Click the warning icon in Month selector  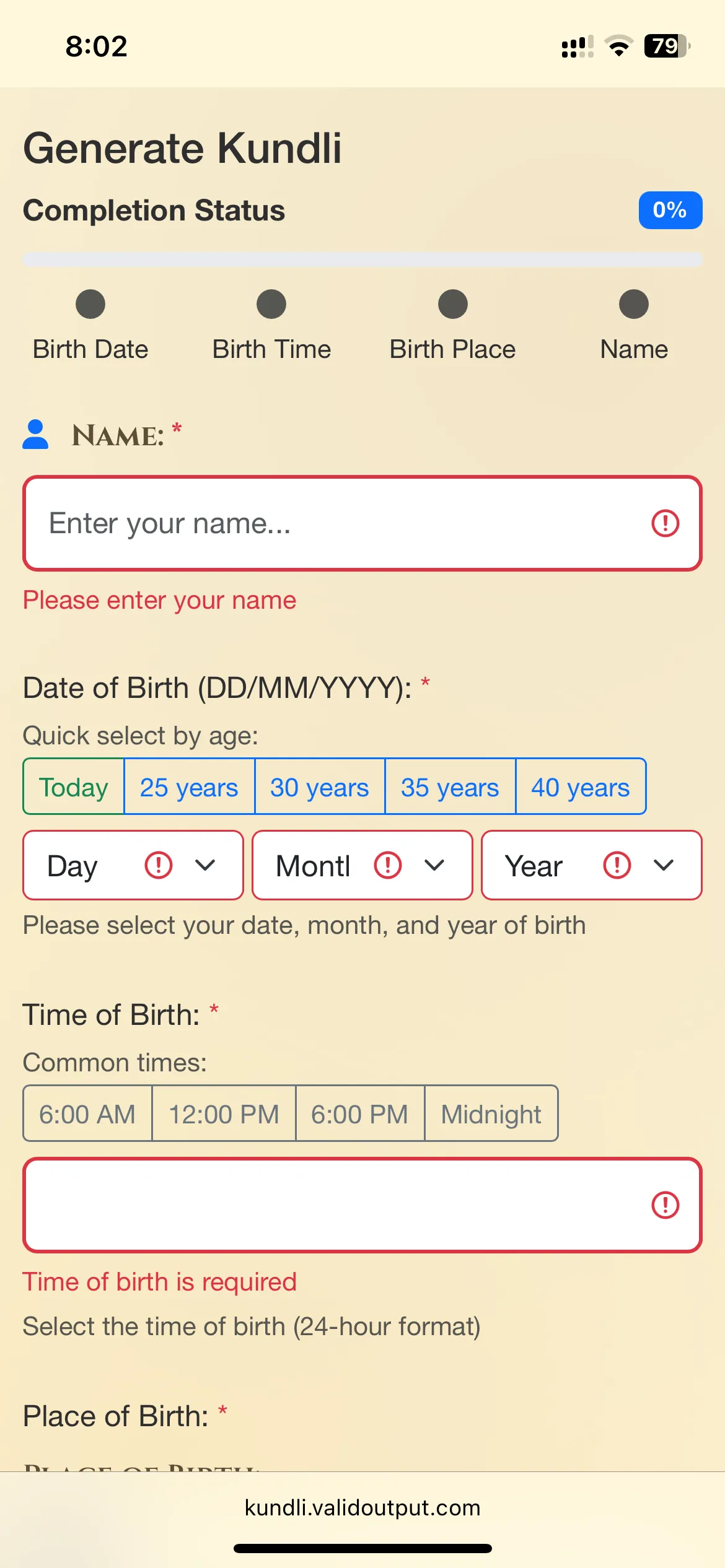(x=387, y=865)
